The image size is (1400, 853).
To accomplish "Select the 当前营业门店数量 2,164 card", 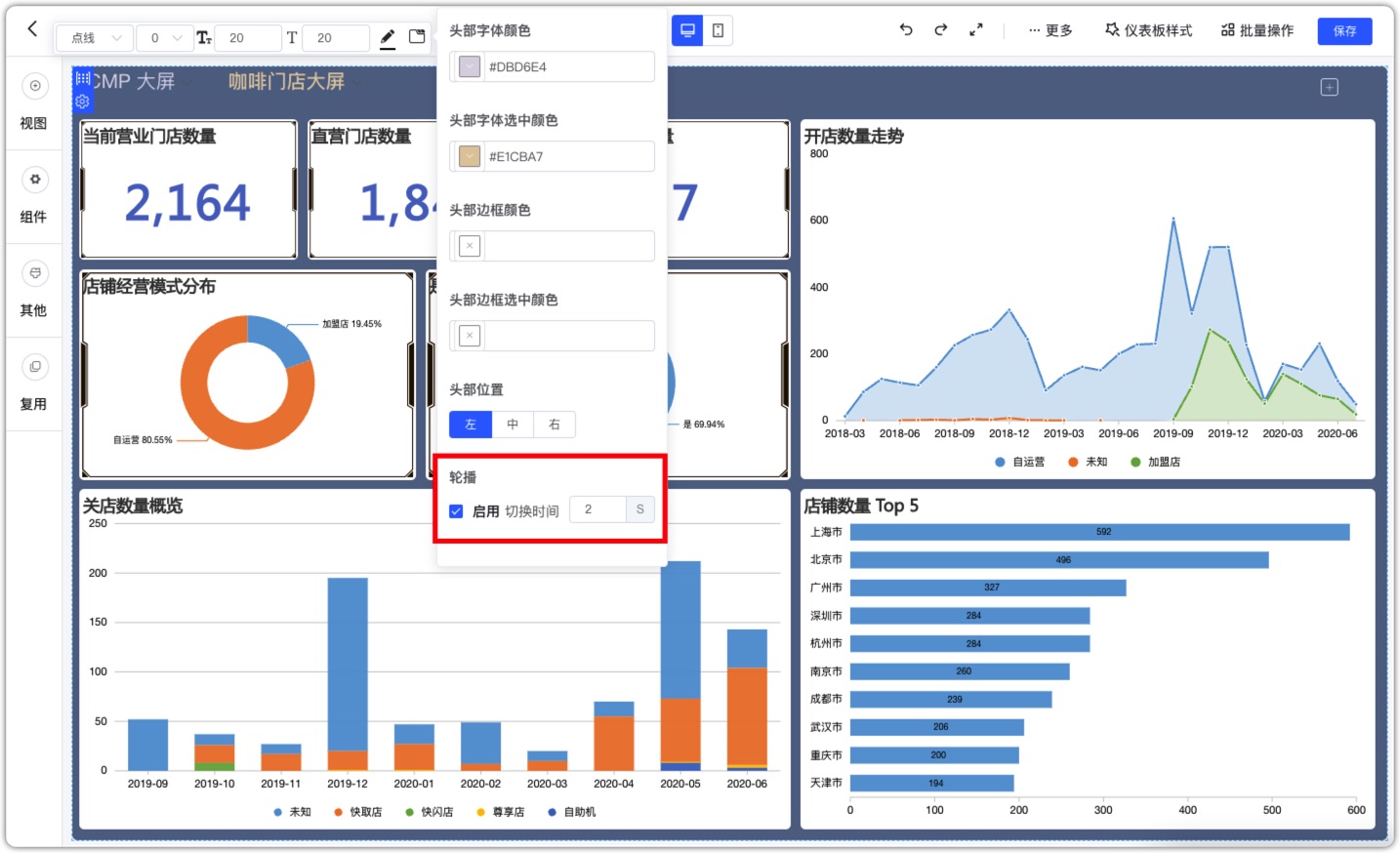I will pyautogui.click(x=188, y=189).
